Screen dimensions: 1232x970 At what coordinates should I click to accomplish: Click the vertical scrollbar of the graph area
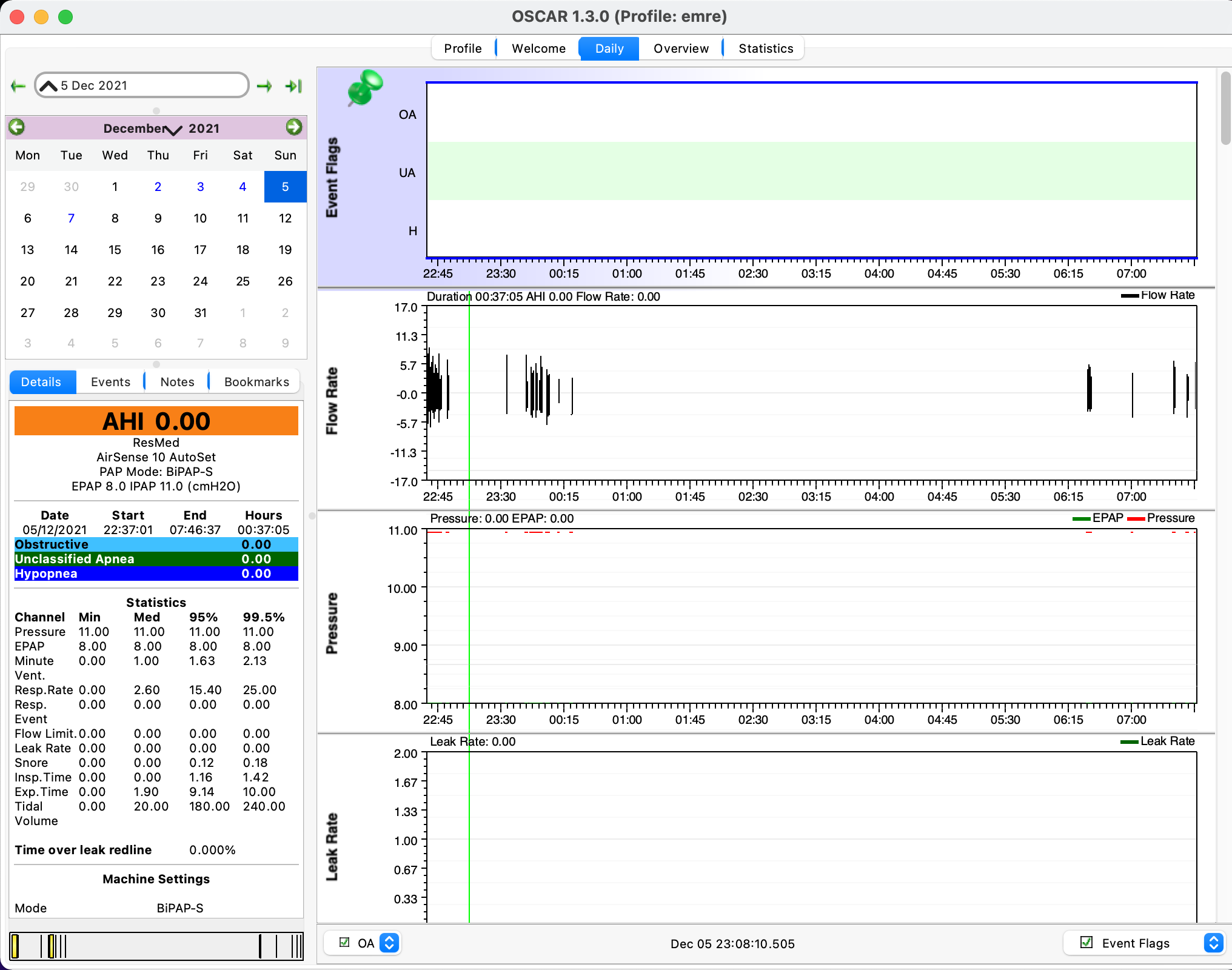pyautogui.click(x=1225, y=108)
